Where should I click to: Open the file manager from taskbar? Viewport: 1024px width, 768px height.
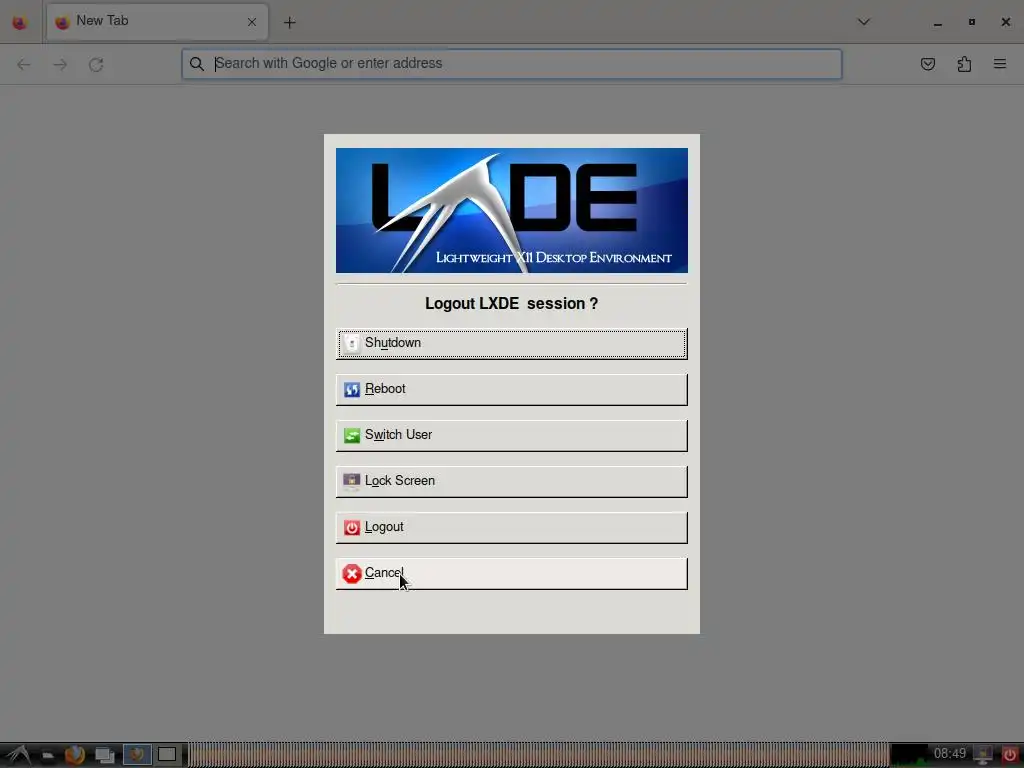tap(48, 755)
